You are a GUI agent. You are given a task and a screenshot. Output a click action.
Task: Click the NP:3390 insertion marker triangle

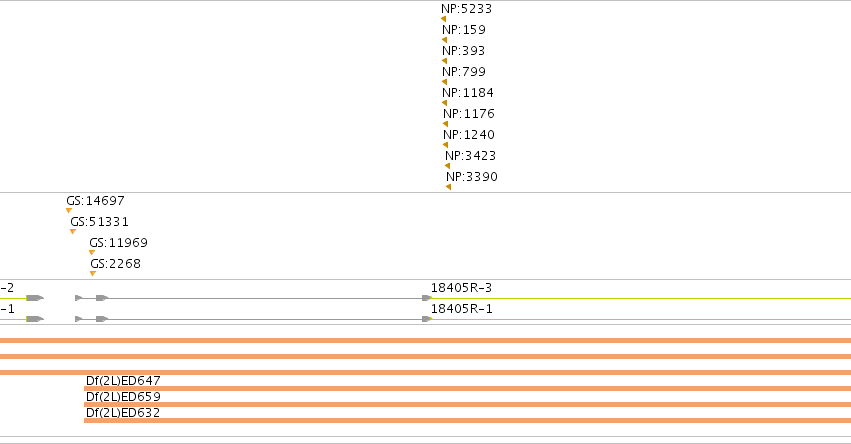click(x=449, y=187)
